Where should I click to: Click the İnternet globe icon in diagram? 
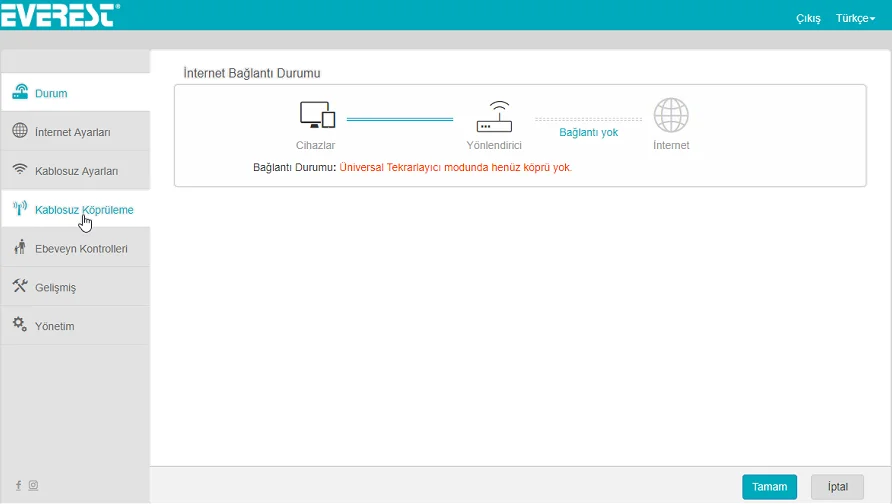click(x=671, y=115)
